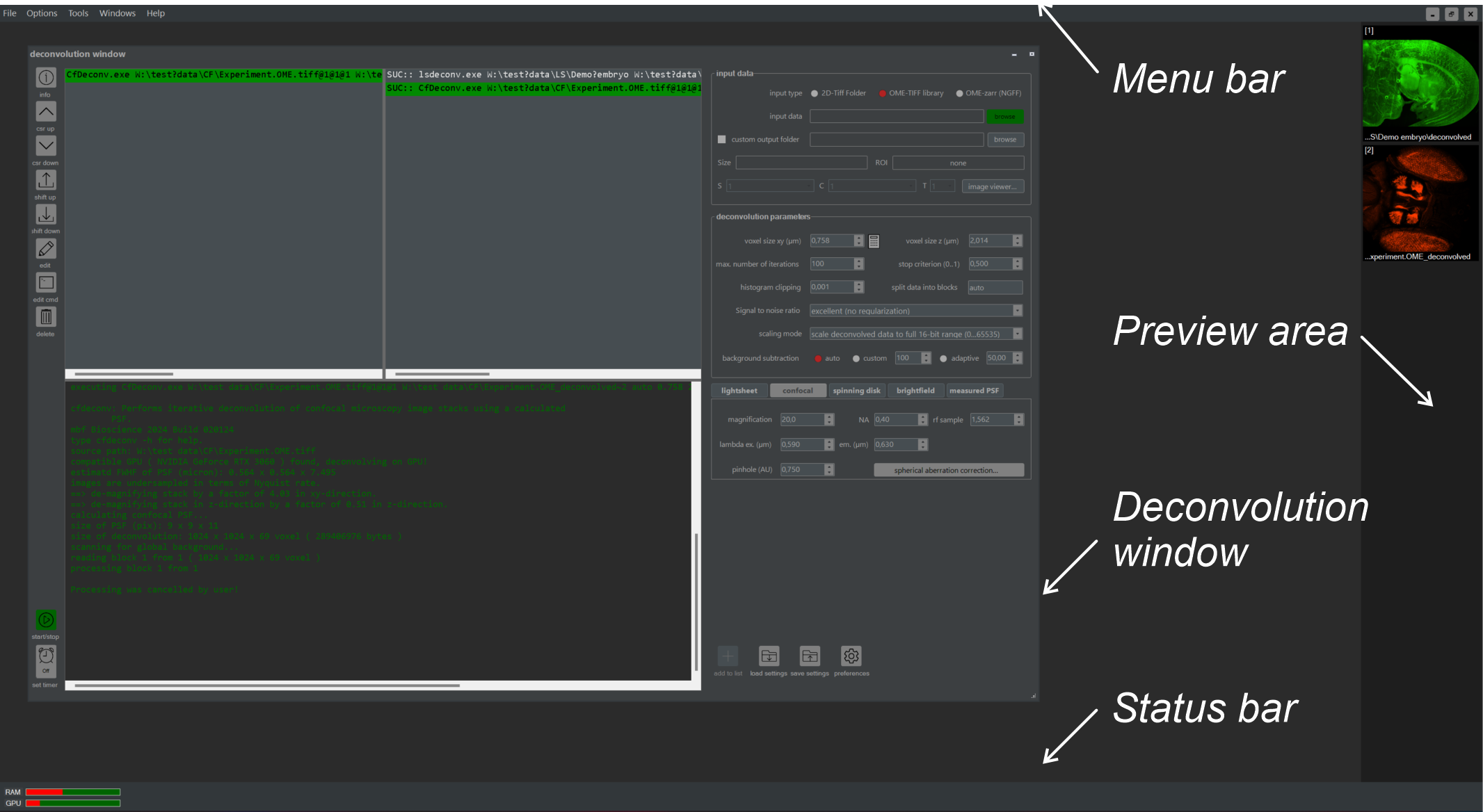1483x812 pixels.
Task: Click the save settings icon
Action: pyautogui.click(x=810, y=656)
